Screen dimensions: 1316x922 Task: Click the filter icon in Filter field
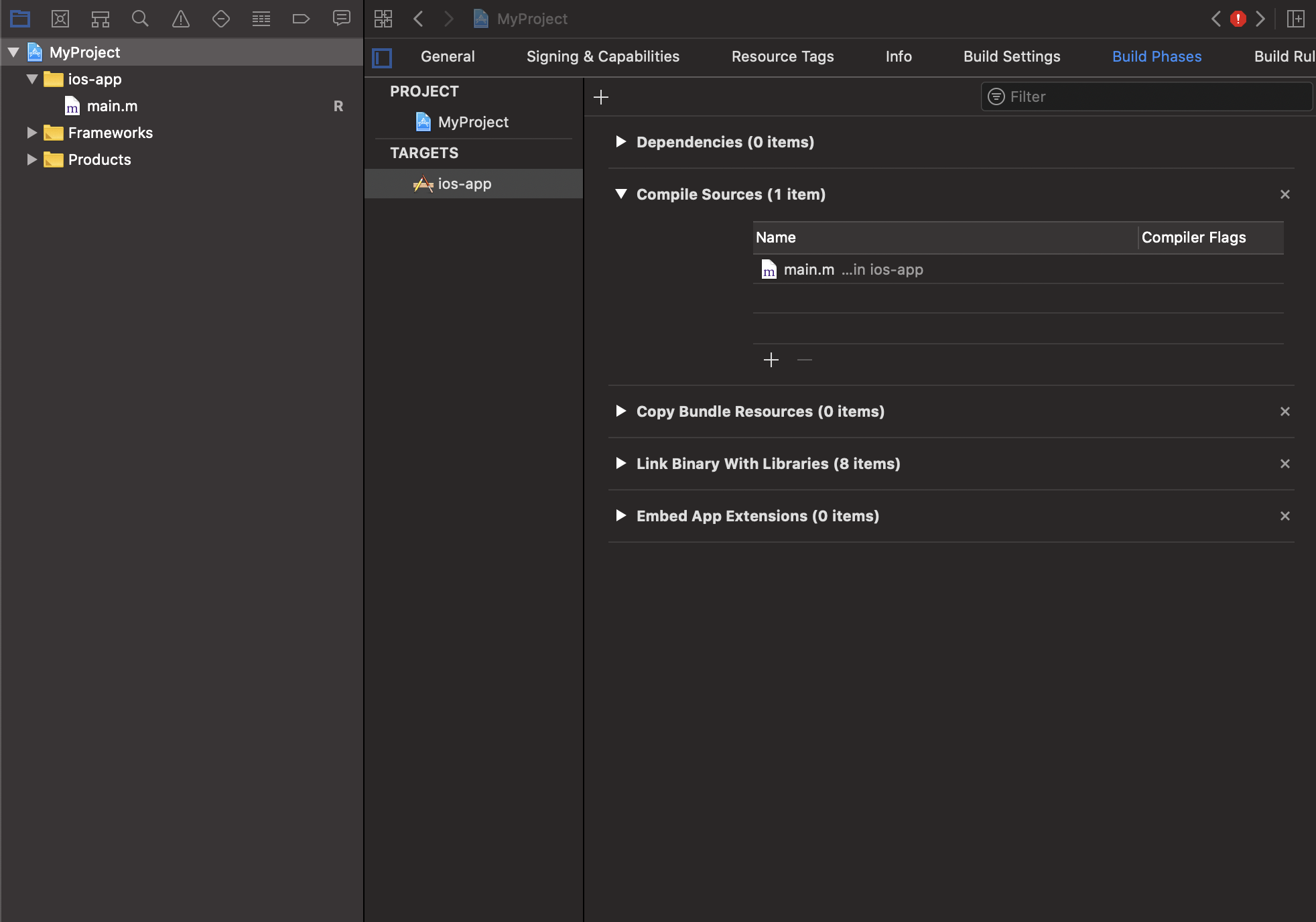[996, 96]
